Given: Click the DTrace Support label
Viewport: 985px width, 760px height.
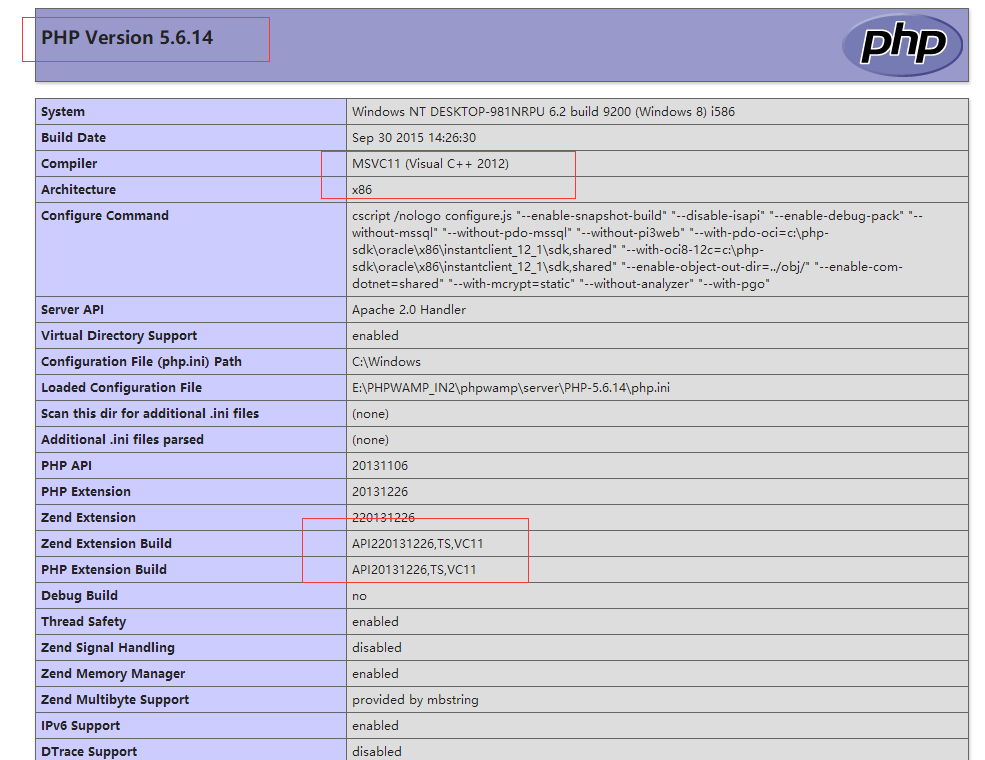Looking at the screenshot, I should (89, 752).
